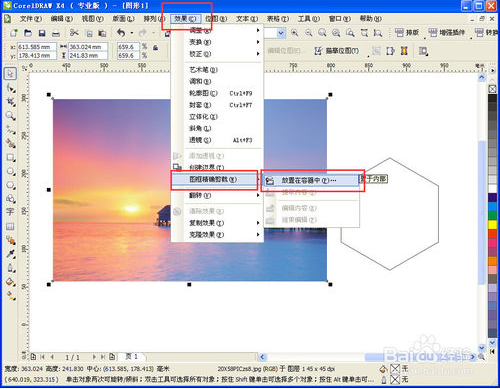Click the Cut scissors icon
Screen dimensions: 500x389
[x=74, y=33]
